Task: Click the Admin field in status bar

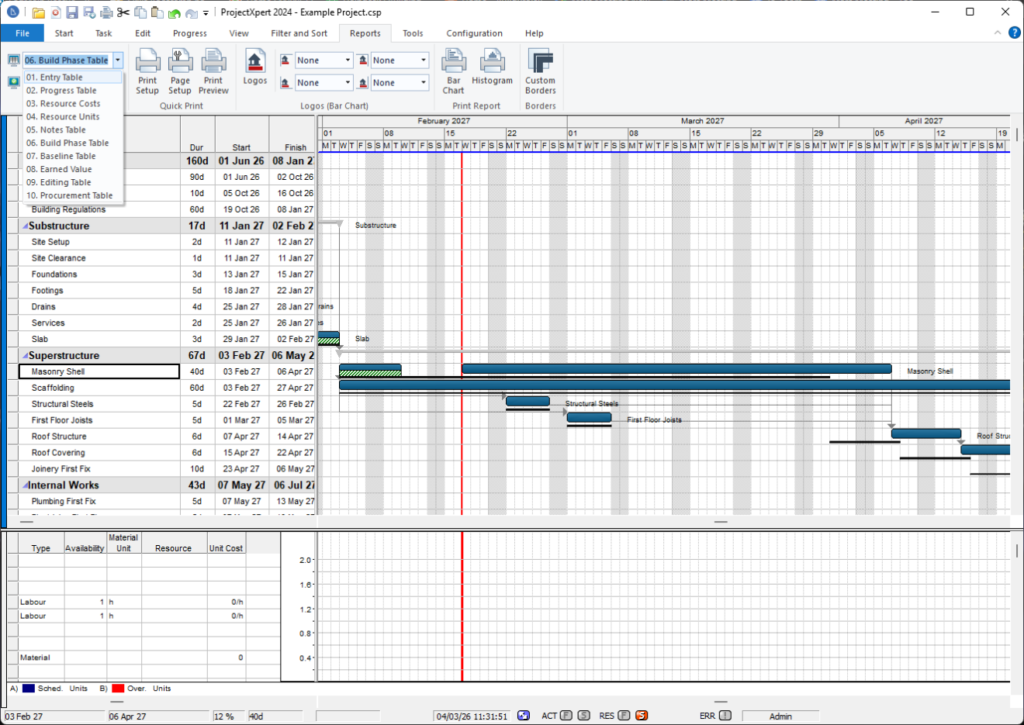Action: [x=780, y=716]
